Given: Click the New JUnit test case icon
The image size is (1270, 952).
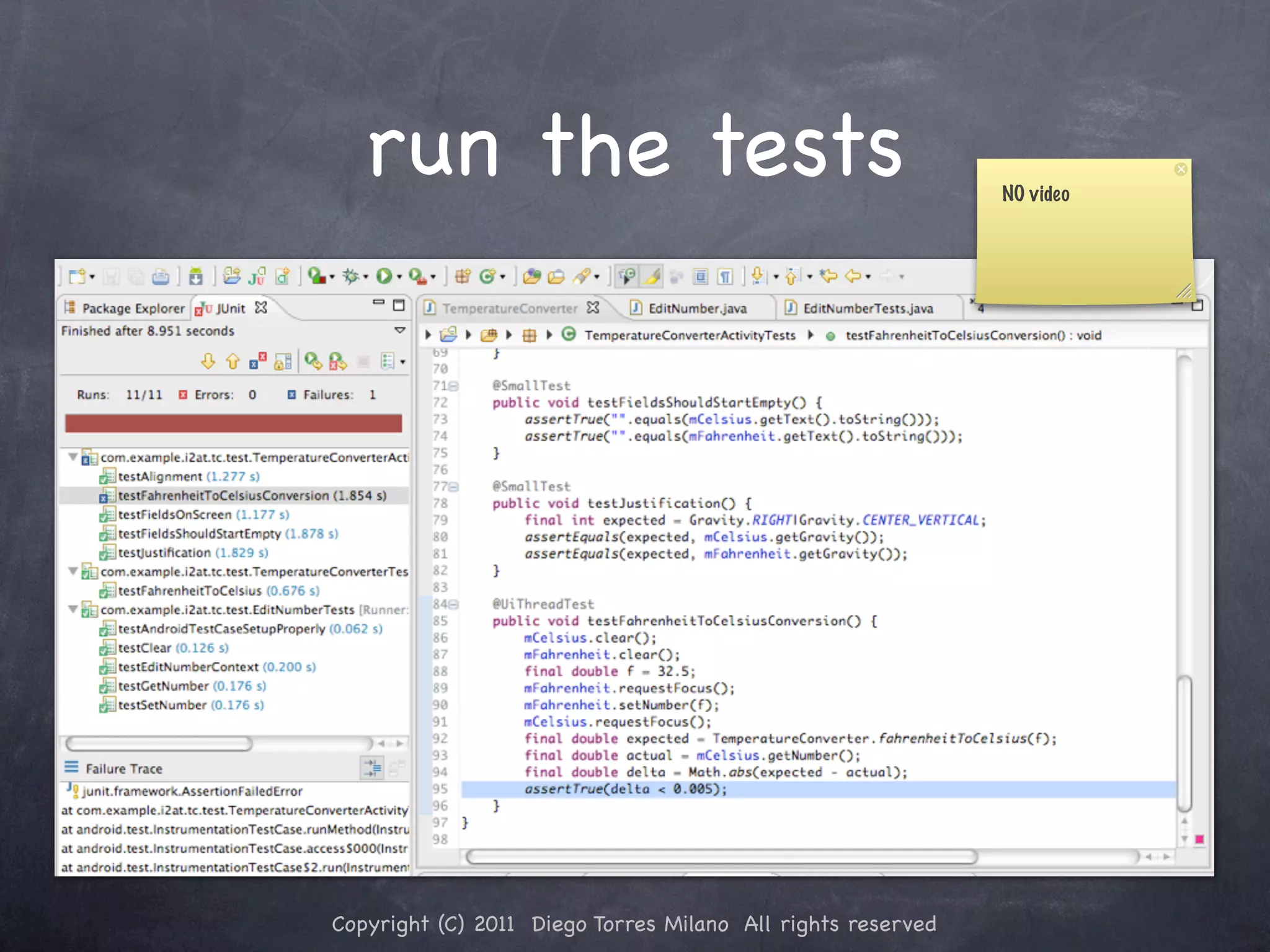Looking at the screenshot, I should [257, 276].
